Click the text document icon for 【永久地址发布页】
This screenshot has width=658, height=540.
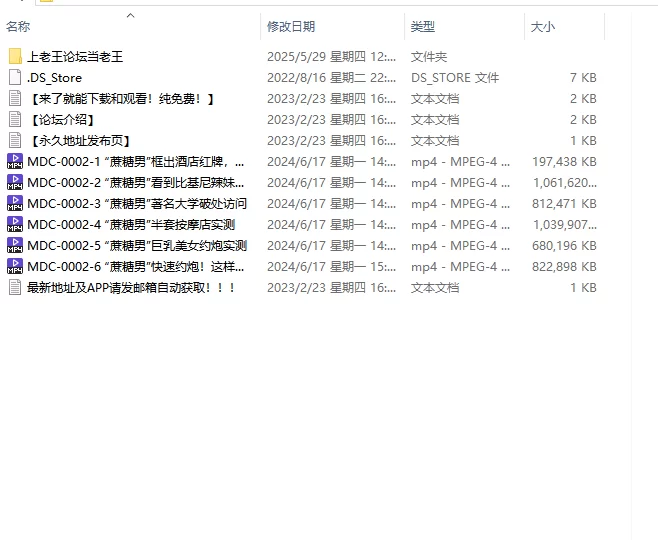click(15, 140)
